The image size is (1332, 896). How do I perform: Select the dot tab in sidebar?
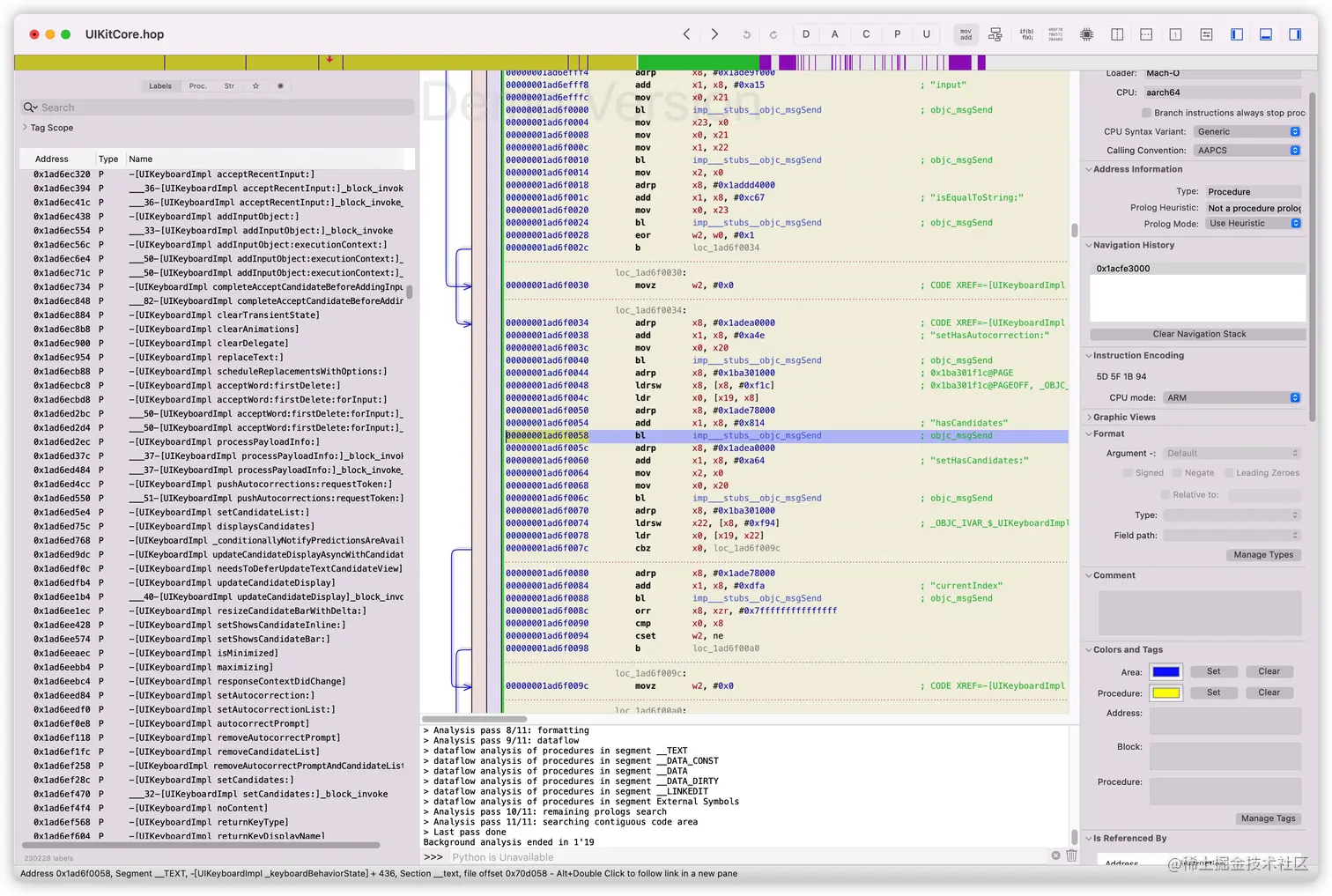click(x=280, y=86)
